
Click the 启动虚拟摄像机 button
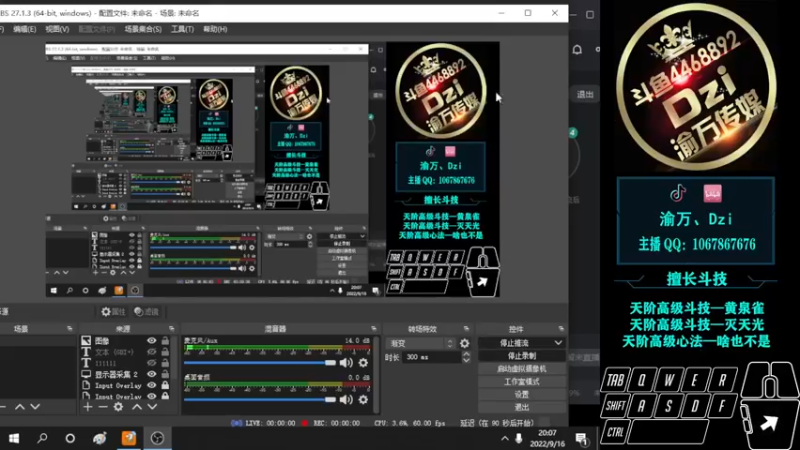(x=521, y=368)
